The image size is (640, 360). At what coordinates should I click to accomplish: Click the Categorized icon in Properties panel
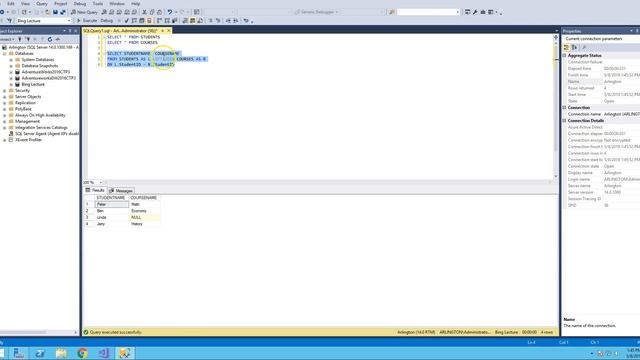click(x=567, y=47)
